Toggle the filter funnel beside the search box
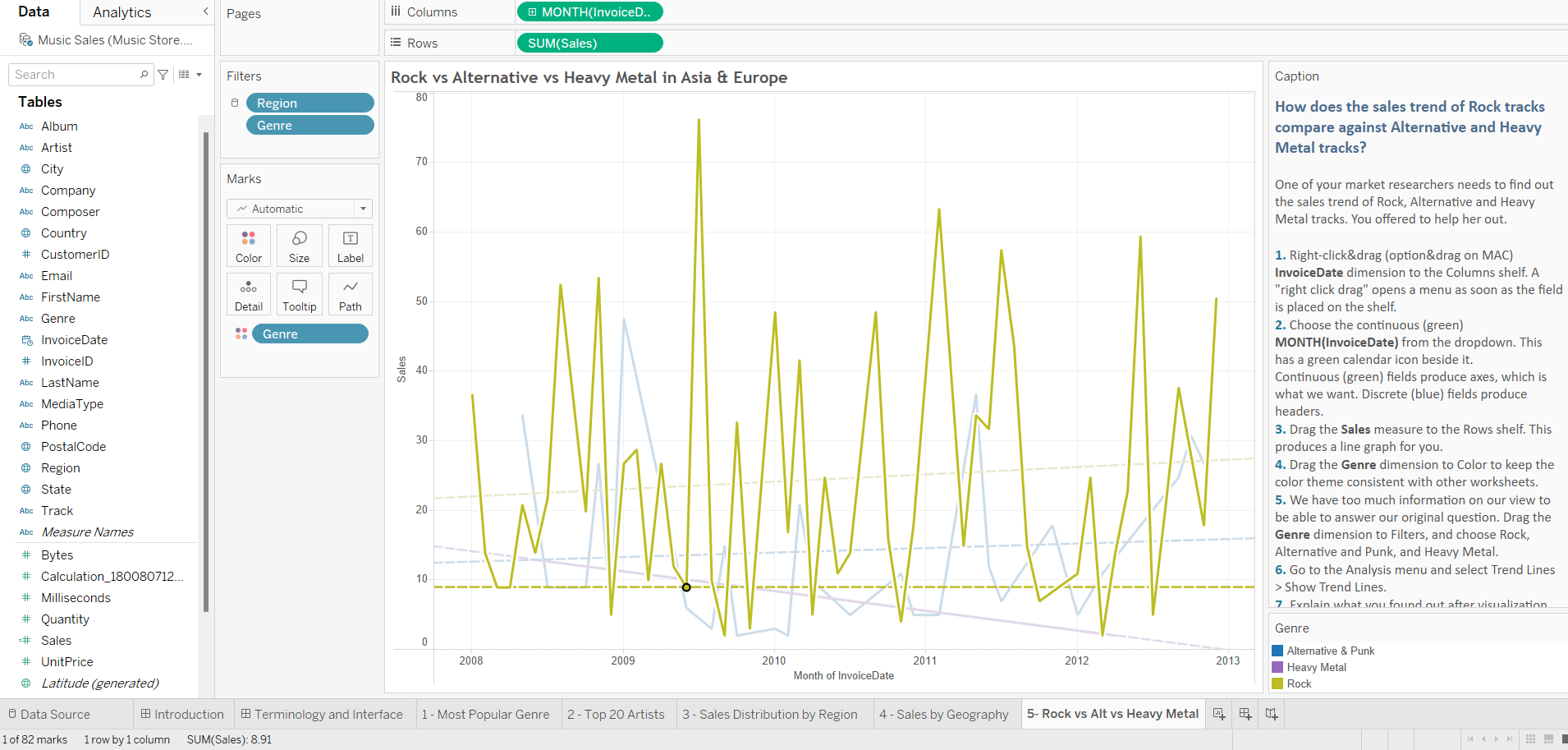The image size is (1568, 750). point(163,74)
